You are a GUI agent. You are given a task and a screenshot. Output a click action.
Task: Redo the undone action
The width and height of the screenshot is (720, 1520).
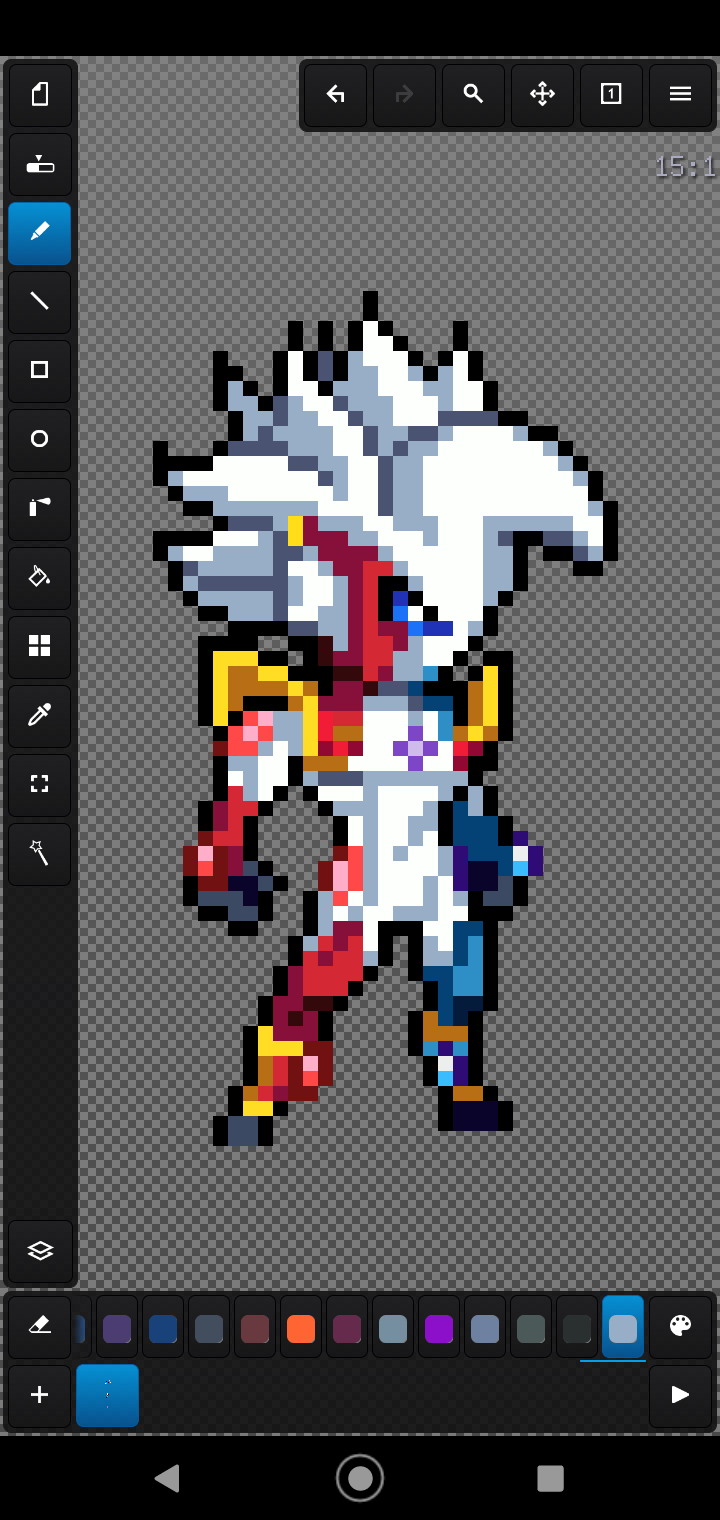405,95
